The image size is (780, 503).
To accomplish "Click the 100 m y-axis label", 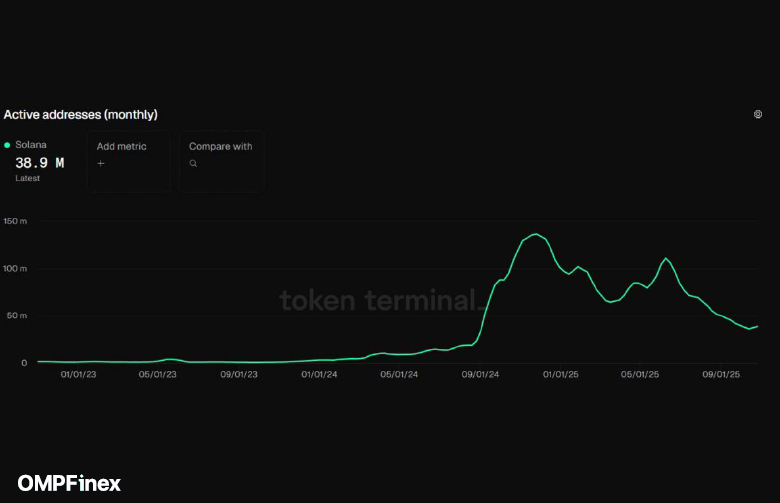I will pos(14,269).
